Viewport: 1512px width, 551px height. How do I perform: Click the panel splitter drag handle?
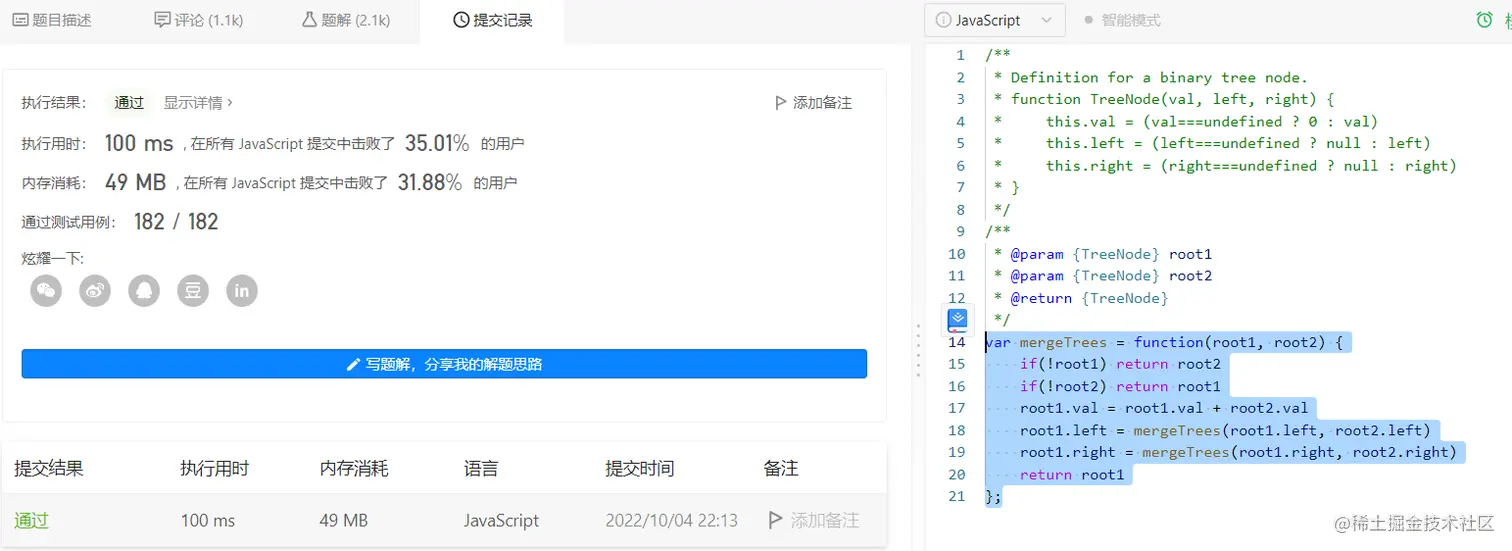pyautogui.click(x=918, y=350)
